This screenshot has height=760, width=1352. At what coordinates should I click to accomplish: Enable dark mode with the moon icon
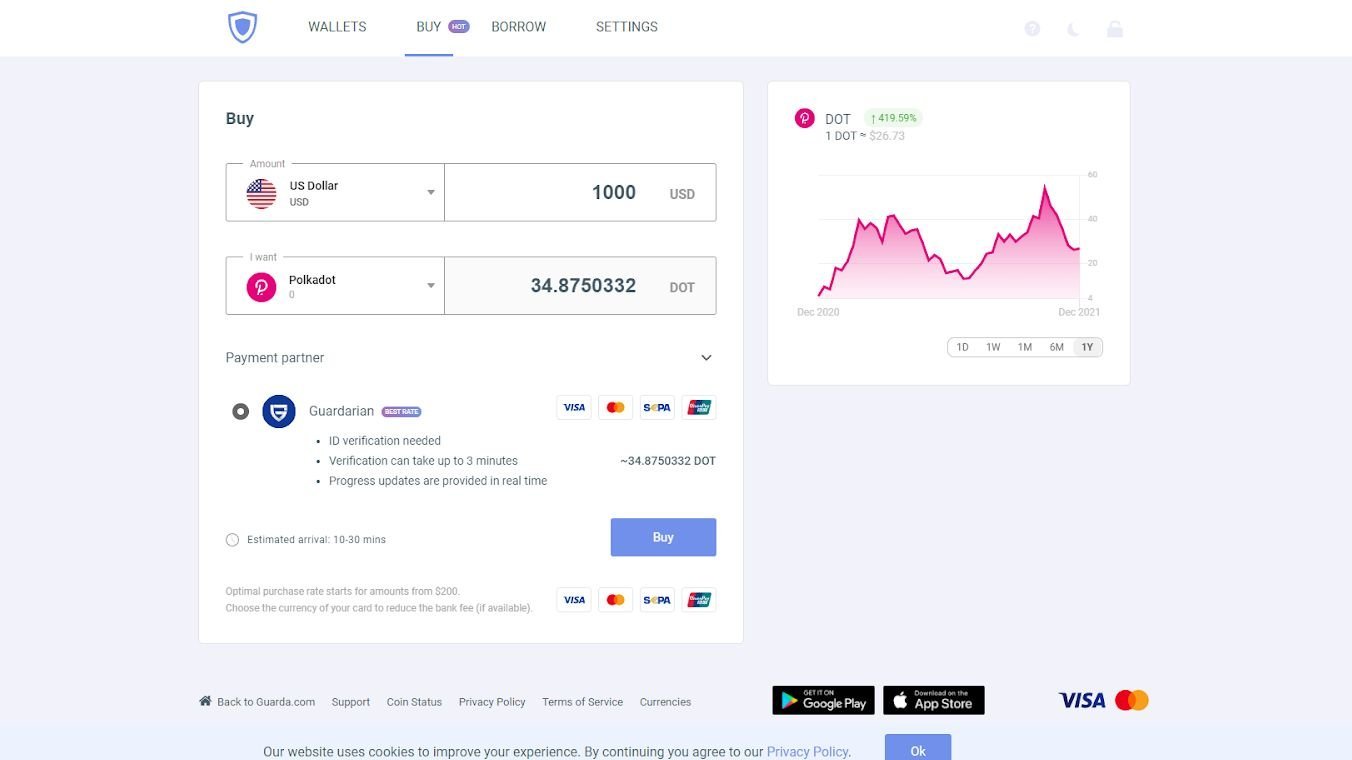(1073, 27)
